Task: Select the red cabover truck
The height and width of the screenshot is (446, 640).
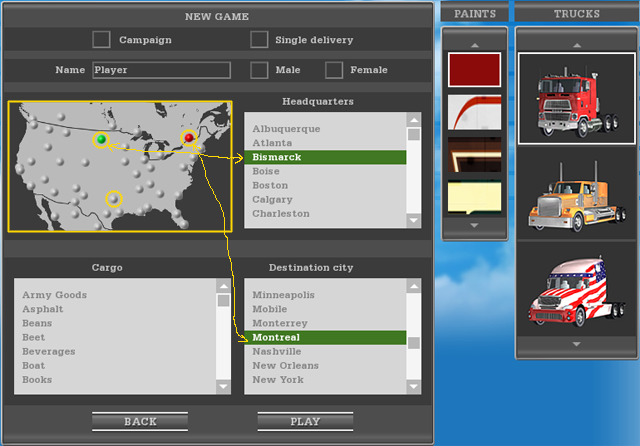Action: click(x=576, y=97)
